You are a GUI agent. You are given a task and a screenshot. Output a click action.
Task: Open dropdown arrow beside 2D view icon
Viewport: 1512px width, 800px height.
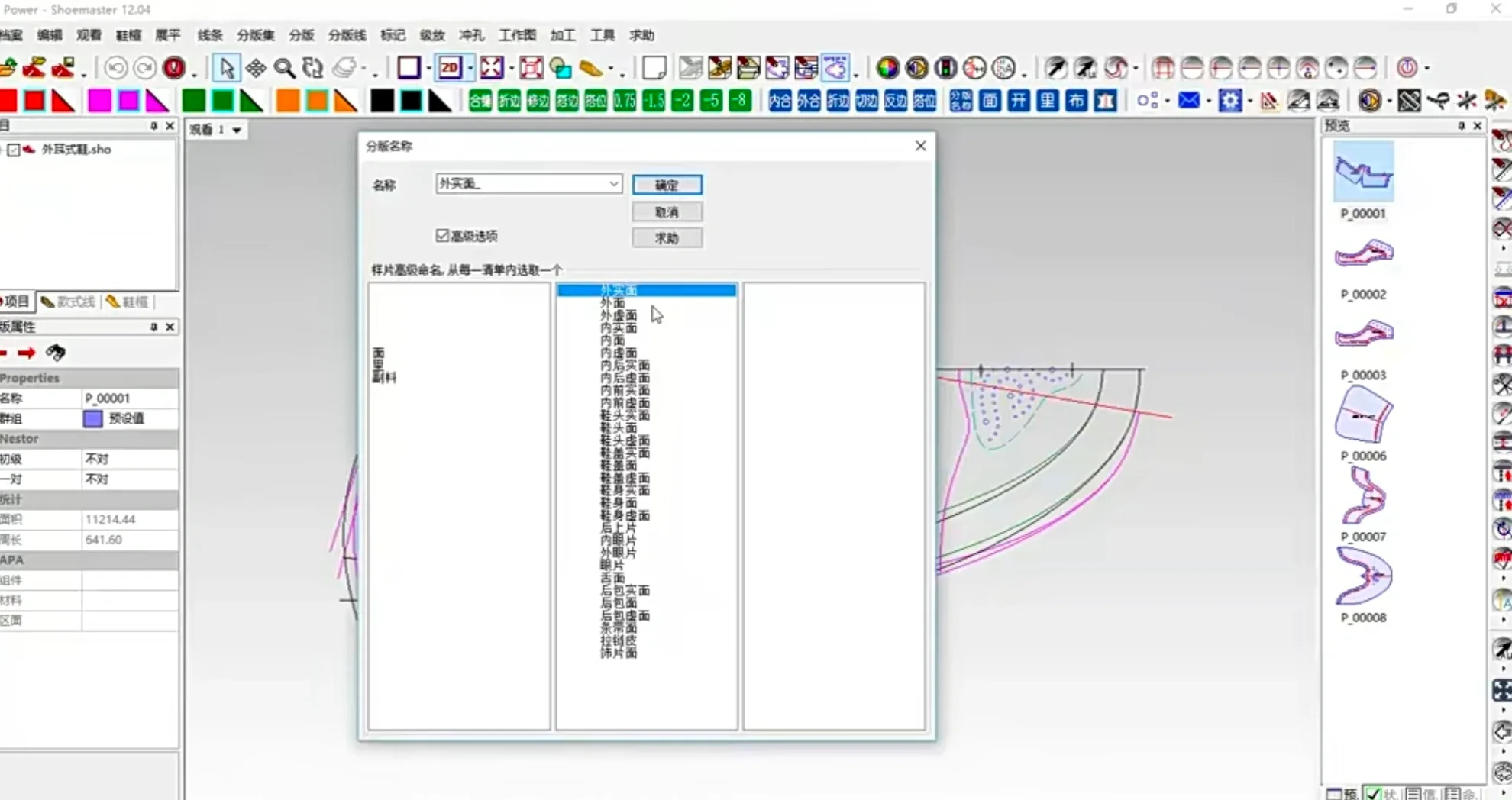click(470, 69)
